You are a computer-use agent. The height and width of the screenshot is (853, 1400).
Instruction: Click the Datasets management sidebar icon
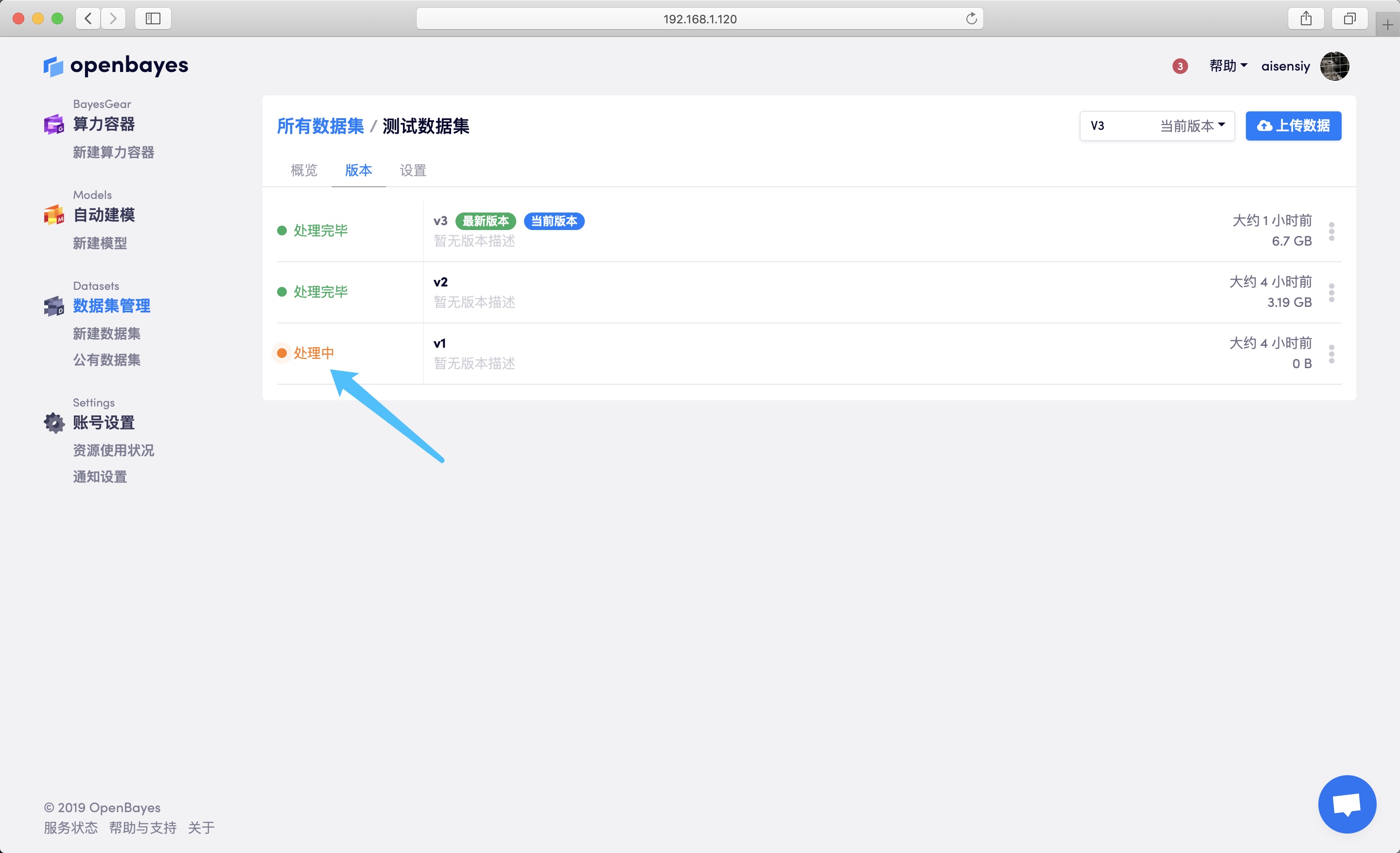(x=54, y=306)
